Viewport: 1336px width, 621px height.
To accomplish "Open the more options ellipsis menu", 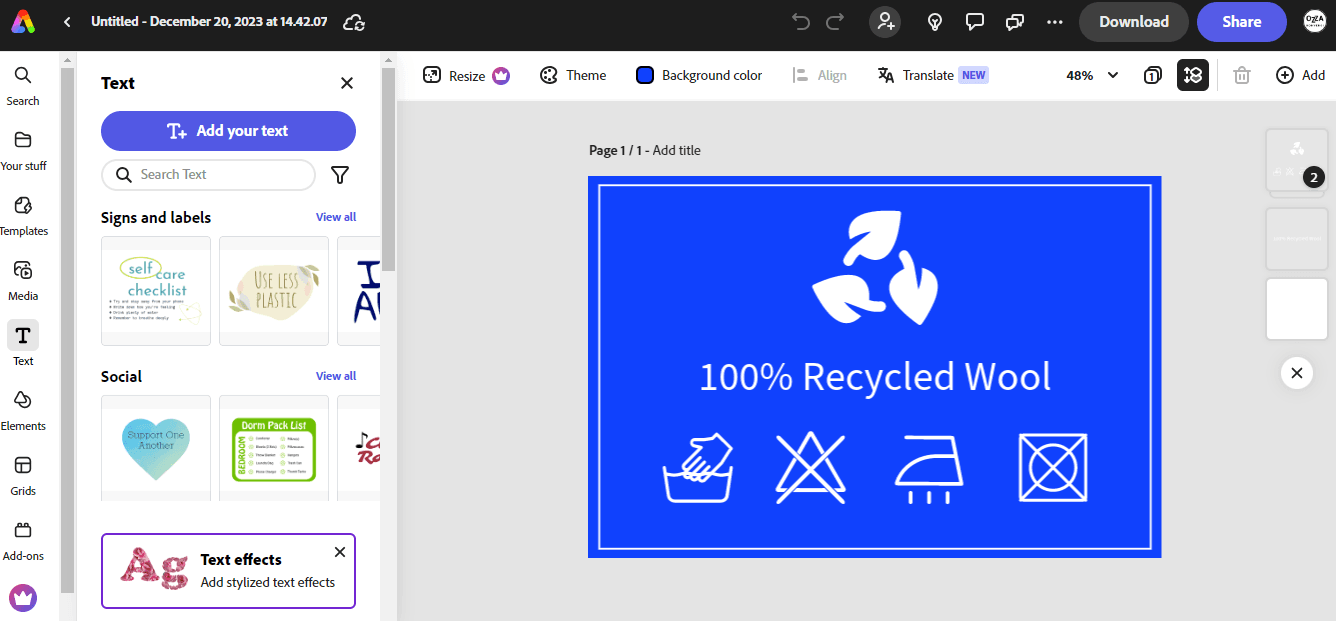I will [x=1054, y=22].
